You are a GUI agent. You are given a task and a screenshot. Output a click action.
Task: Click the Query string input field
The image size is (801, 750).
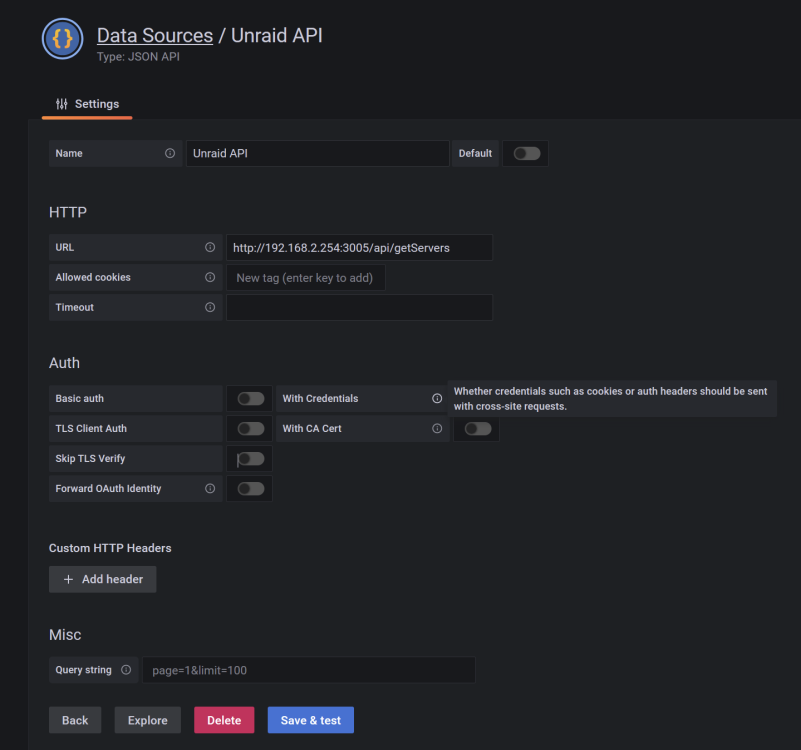309,670
